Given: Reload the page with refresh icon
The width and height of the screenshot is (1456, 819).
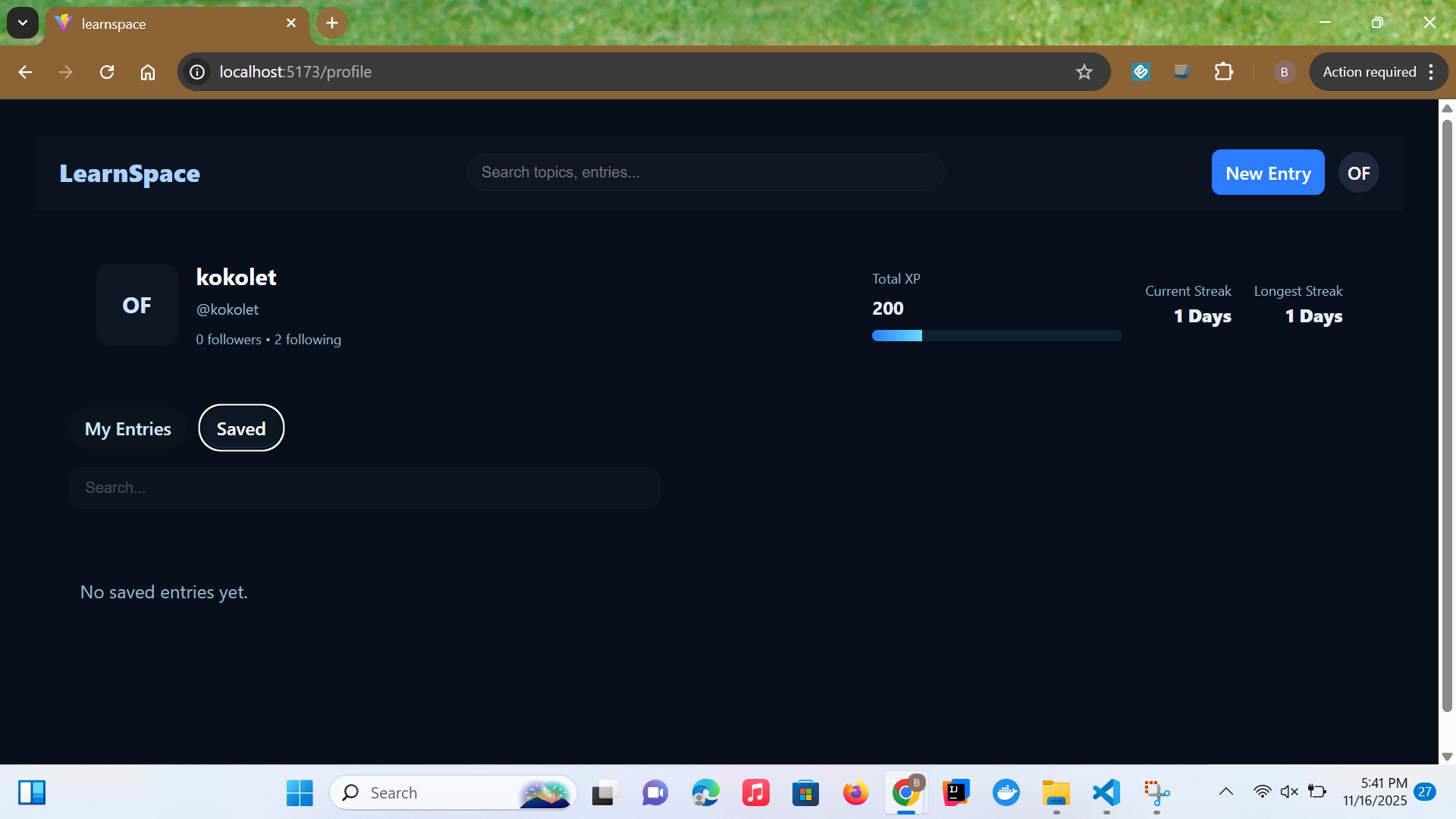Looking at the screenshot, I should point(107,72).
